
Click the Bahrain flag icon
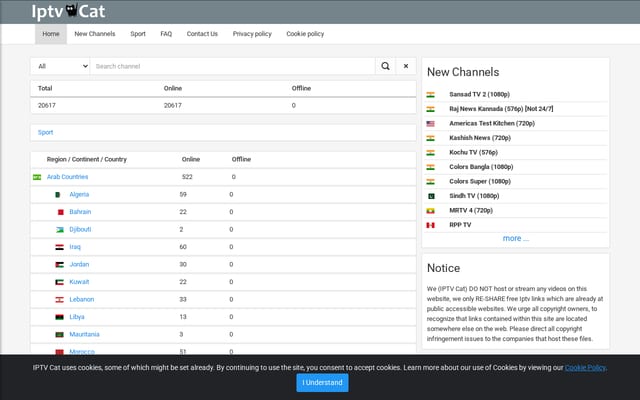[60, 212]
